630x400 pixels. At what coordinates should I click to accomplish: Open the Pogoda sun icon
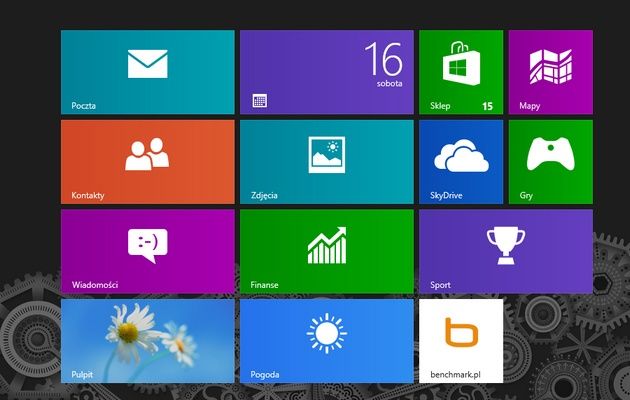(x=327, y=333)
